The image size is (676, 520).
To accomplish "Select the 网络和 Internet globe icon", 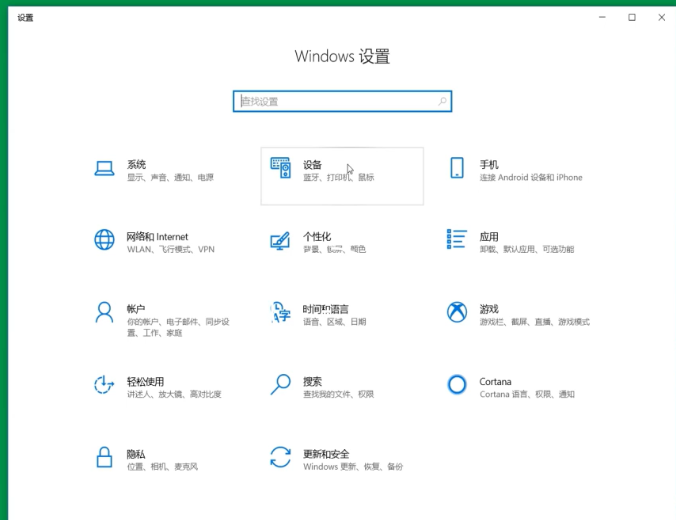I will coord(105,240).
